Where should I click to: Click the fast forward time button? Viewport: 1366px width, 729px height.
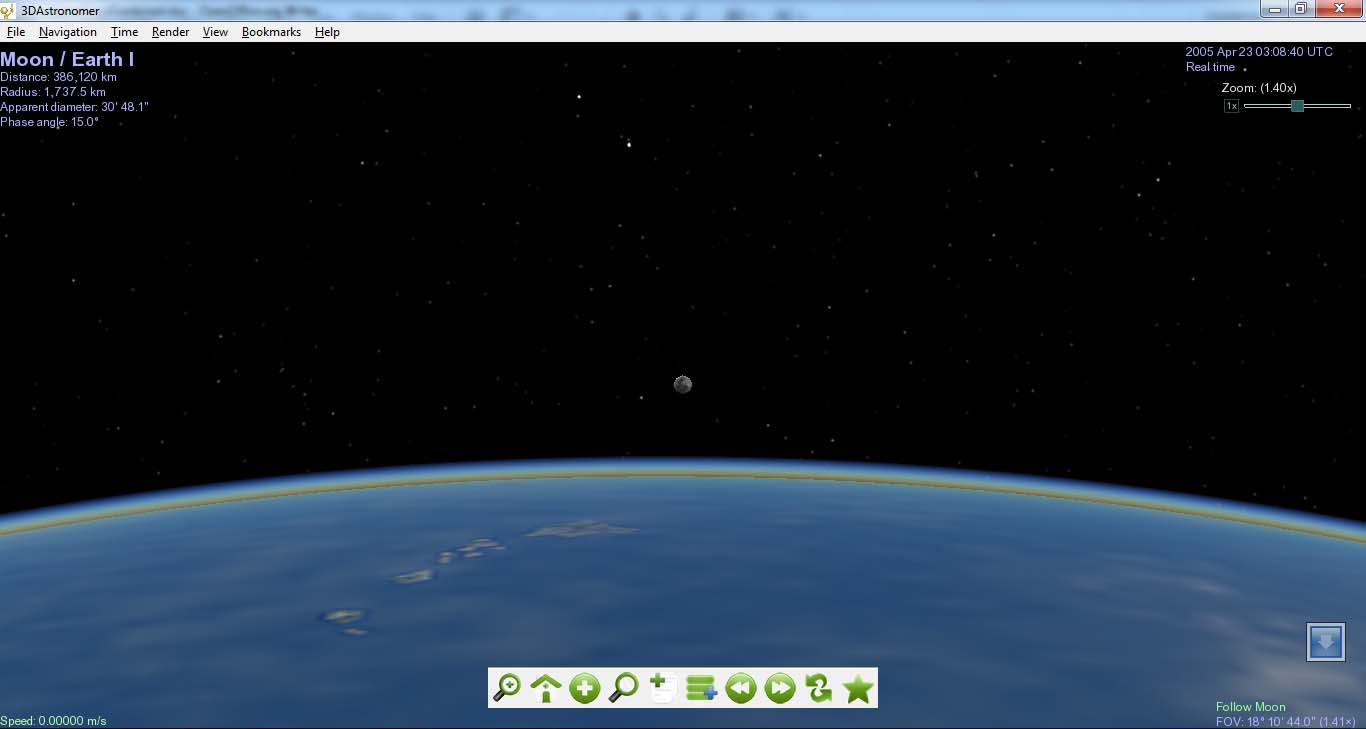pos(780,688)
